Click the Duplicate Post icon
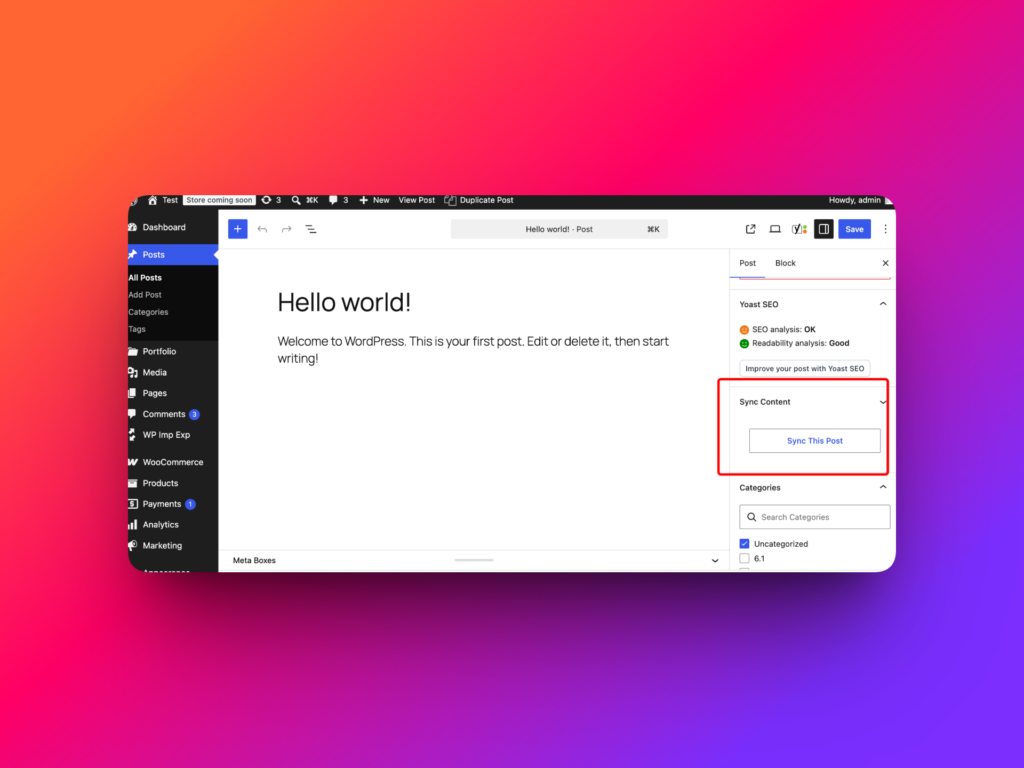Viewport: 1024px width, 768px height. point(450,200)
